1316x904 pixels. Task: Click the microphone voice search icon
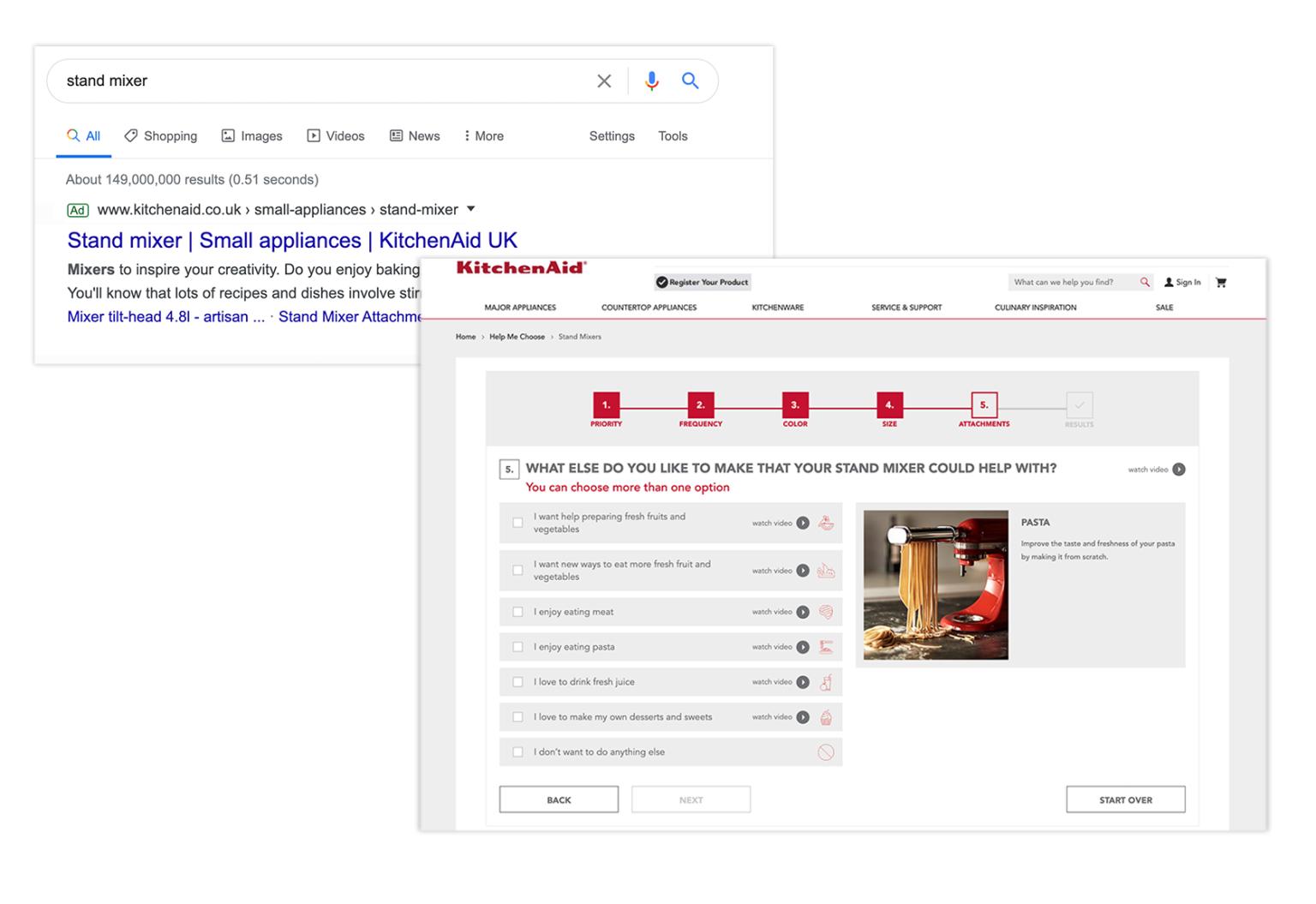651,81
